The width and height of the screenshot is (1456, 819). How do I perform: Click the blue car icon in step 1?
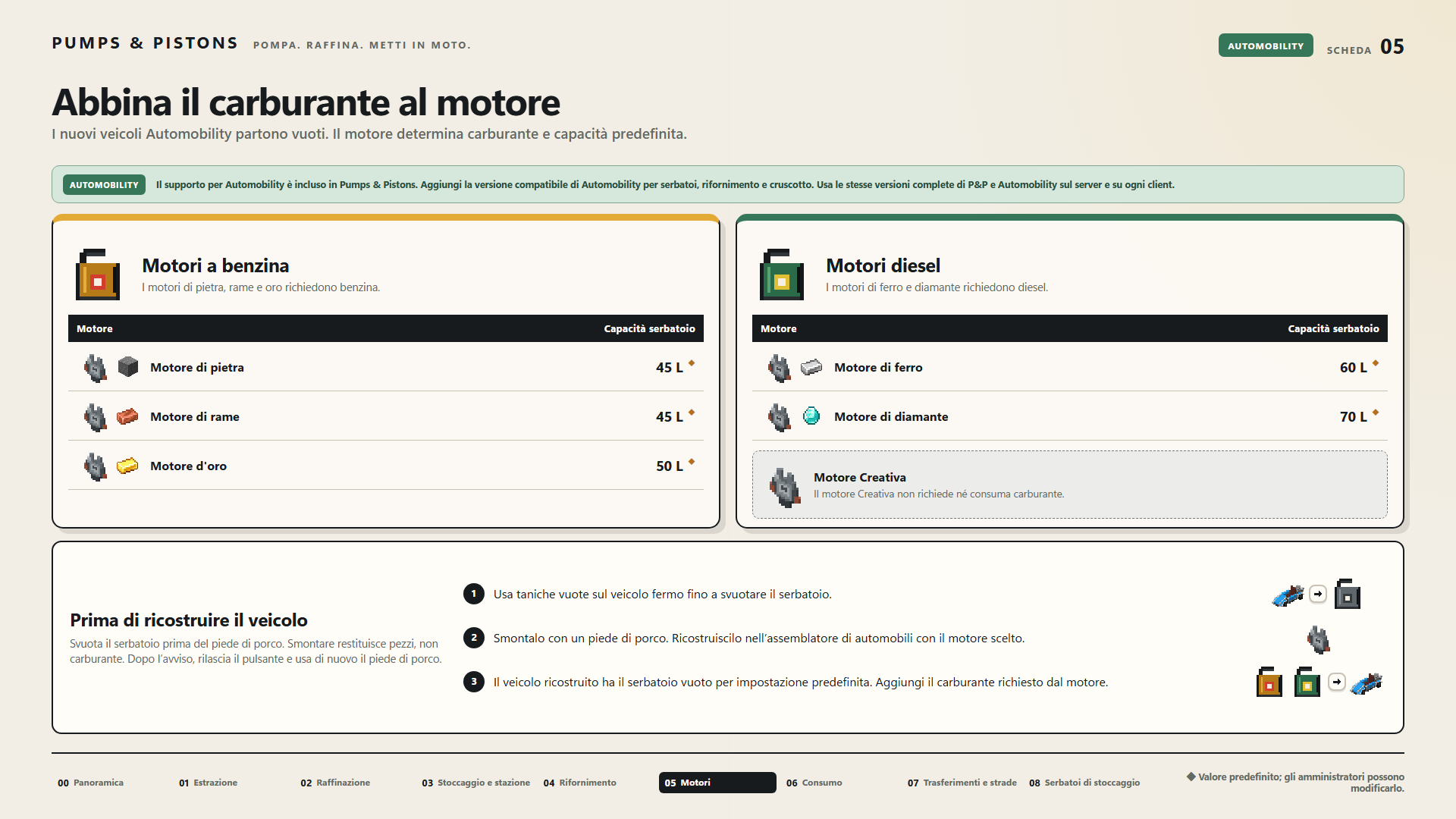pyautogui.click(x=1288, y=595)
